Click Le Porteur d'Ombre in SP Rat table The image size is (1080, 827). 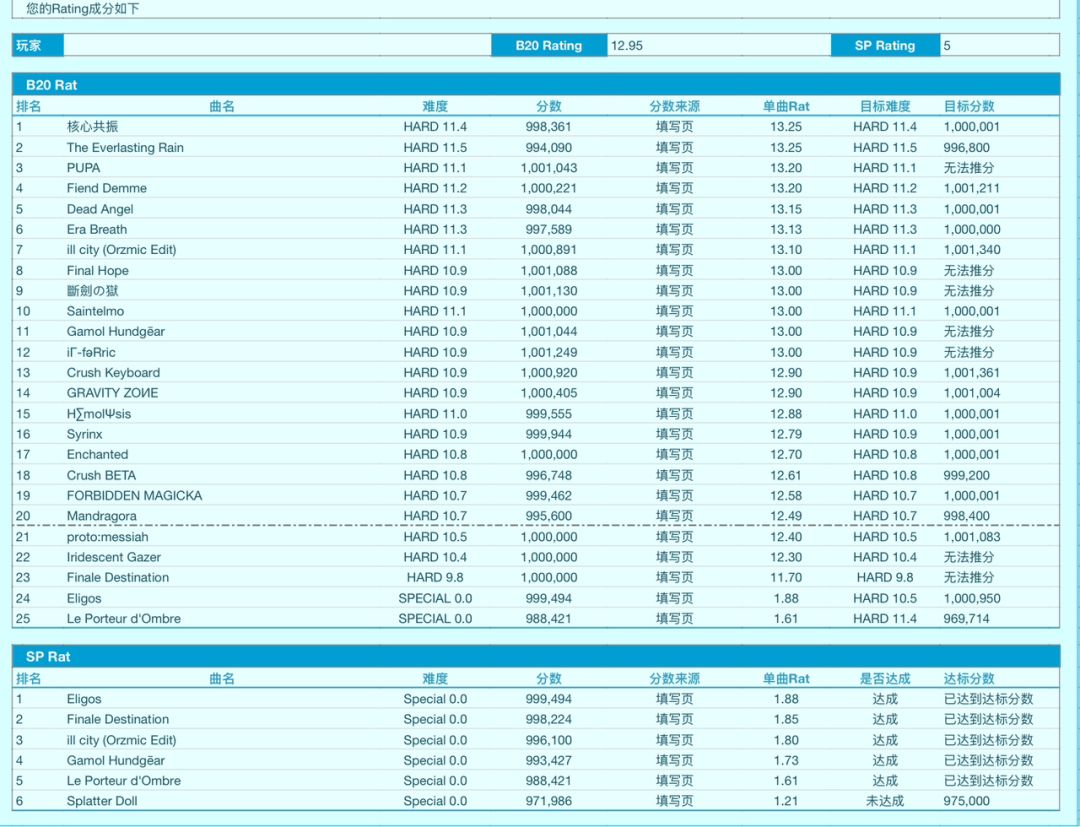[x=124, y=781]
